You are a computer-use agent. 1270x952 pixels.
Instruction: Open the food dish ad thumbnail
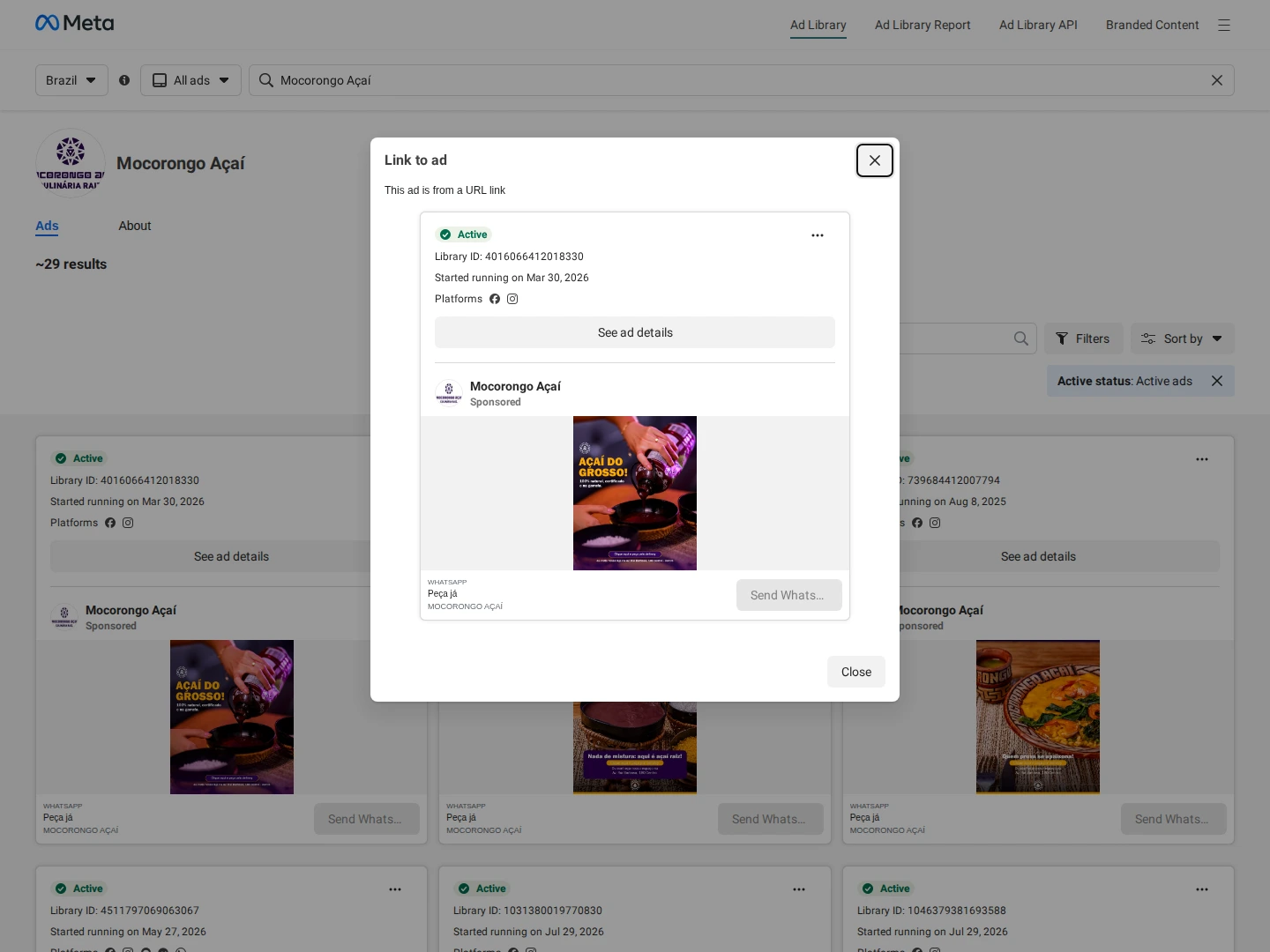[1038, 717]
